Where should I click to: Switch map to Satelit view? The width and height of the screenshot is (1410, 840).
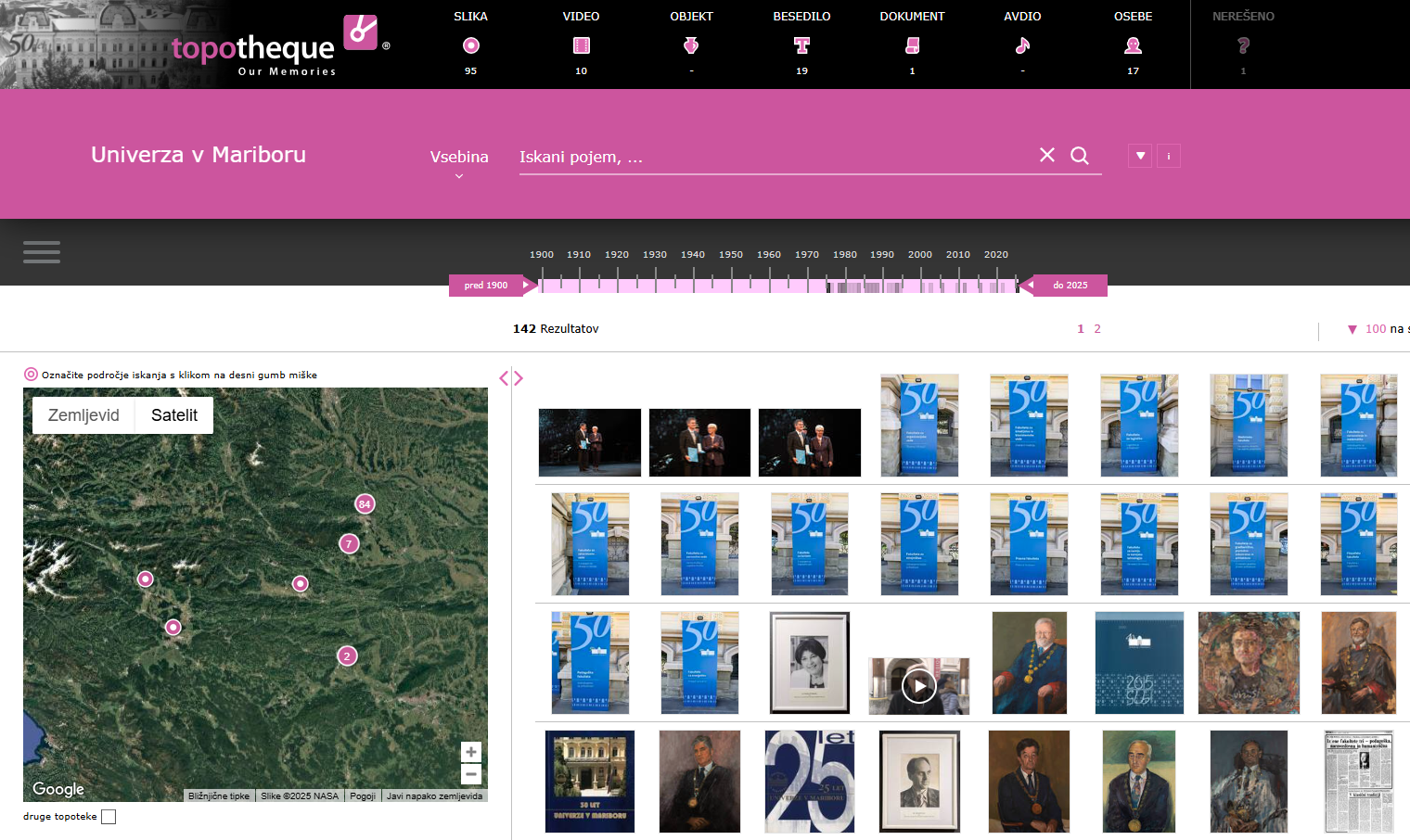(174, 415)
